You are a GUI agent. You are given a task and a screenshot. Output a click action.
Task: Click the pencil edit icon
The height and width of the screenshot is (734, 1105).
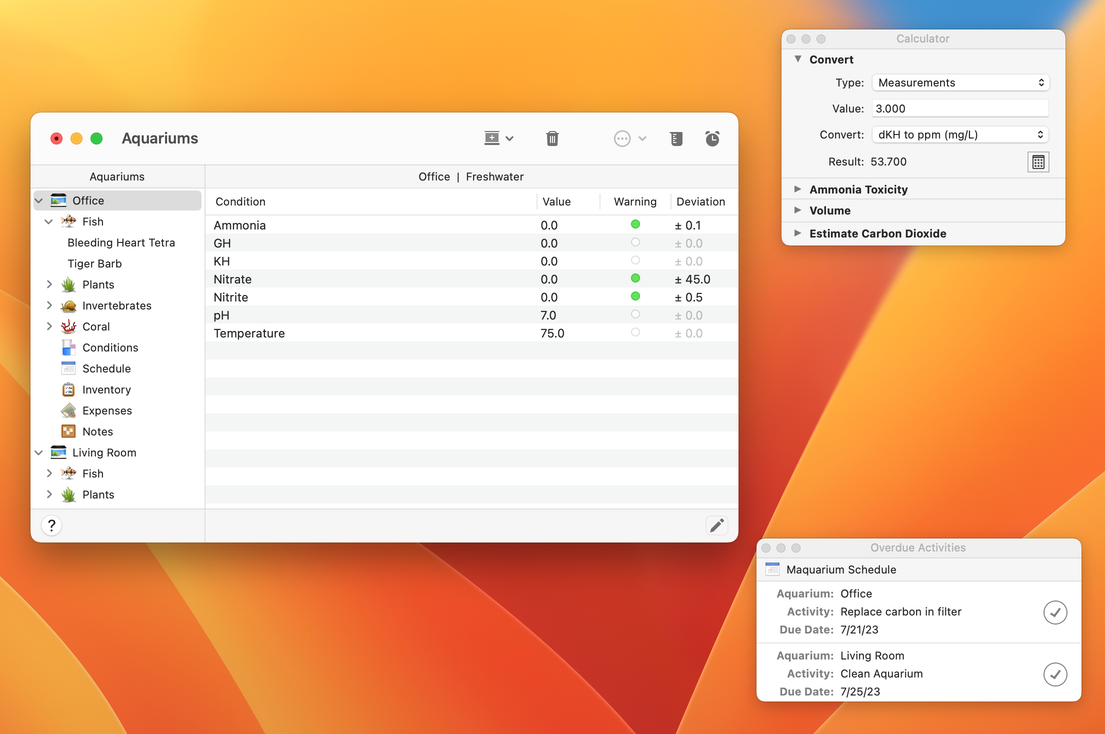716,526
